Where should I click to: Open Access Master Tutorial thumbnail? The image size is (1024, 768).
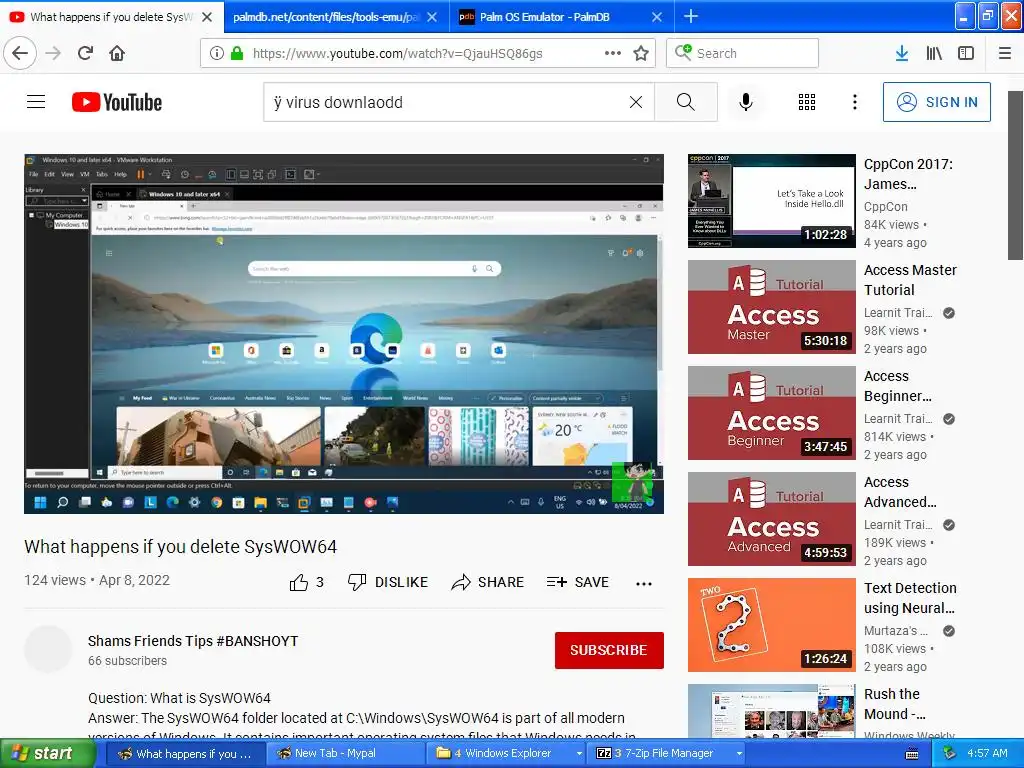click(x=771, y=306)
